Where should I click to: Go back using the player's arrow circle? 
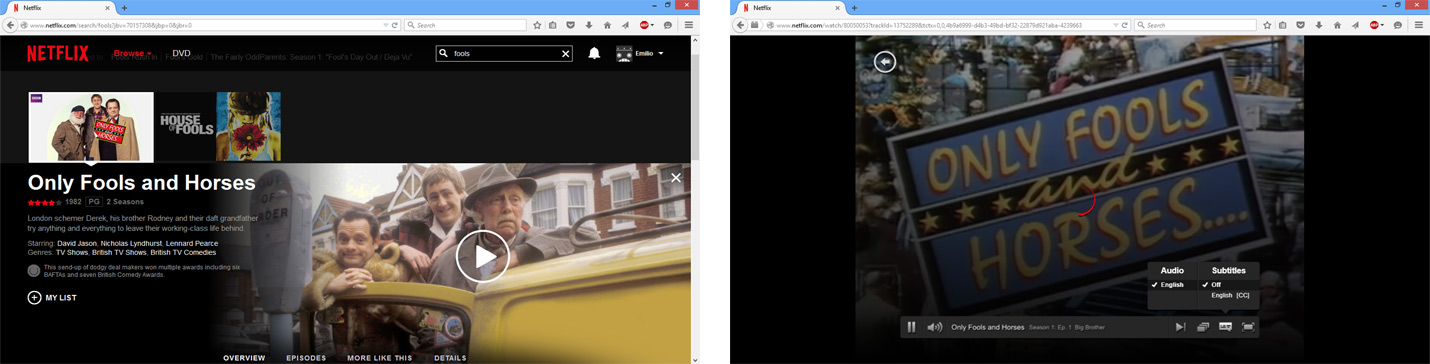click(x=885, y=62)
